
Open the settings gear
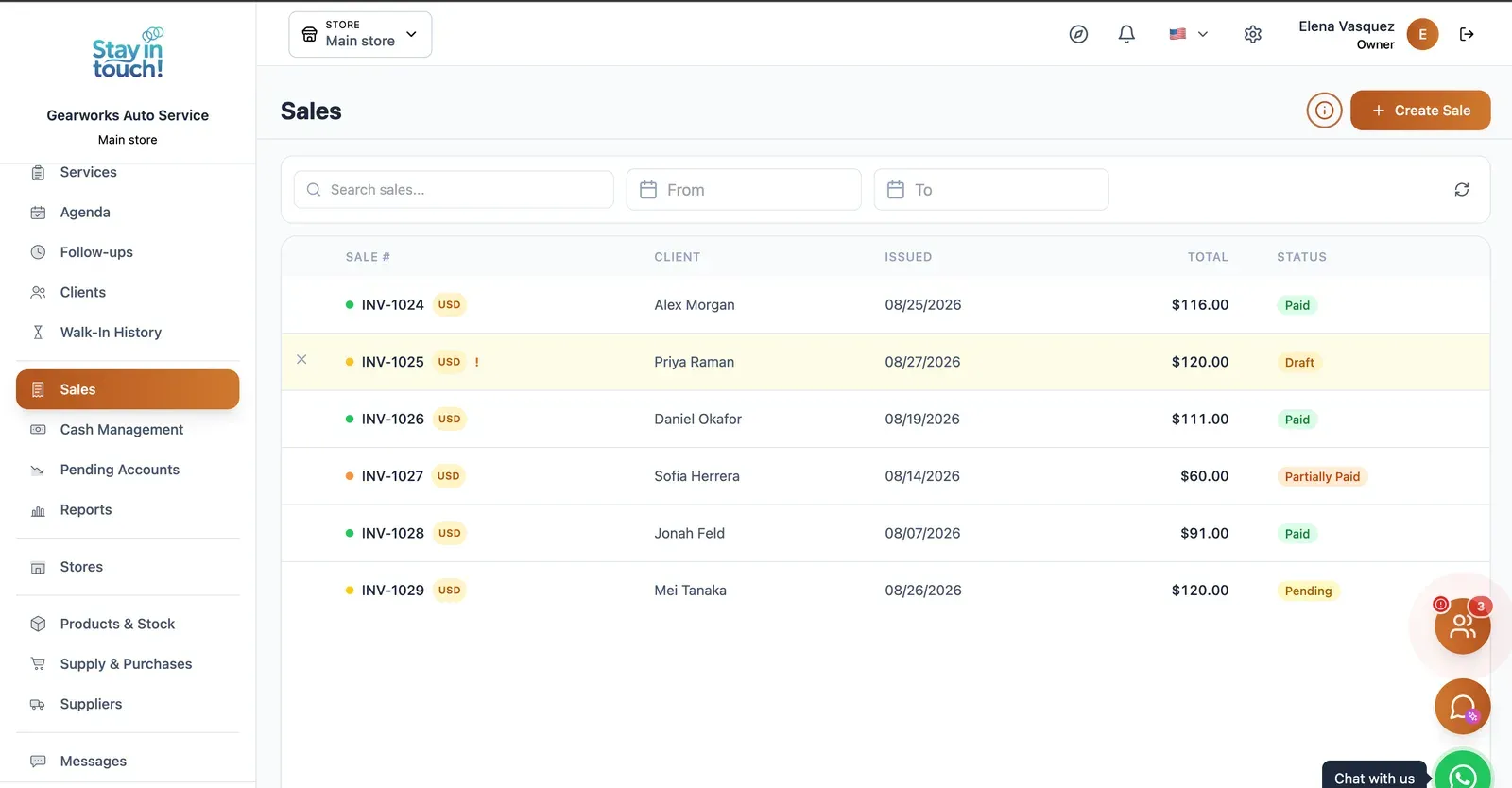[1253, 34]
